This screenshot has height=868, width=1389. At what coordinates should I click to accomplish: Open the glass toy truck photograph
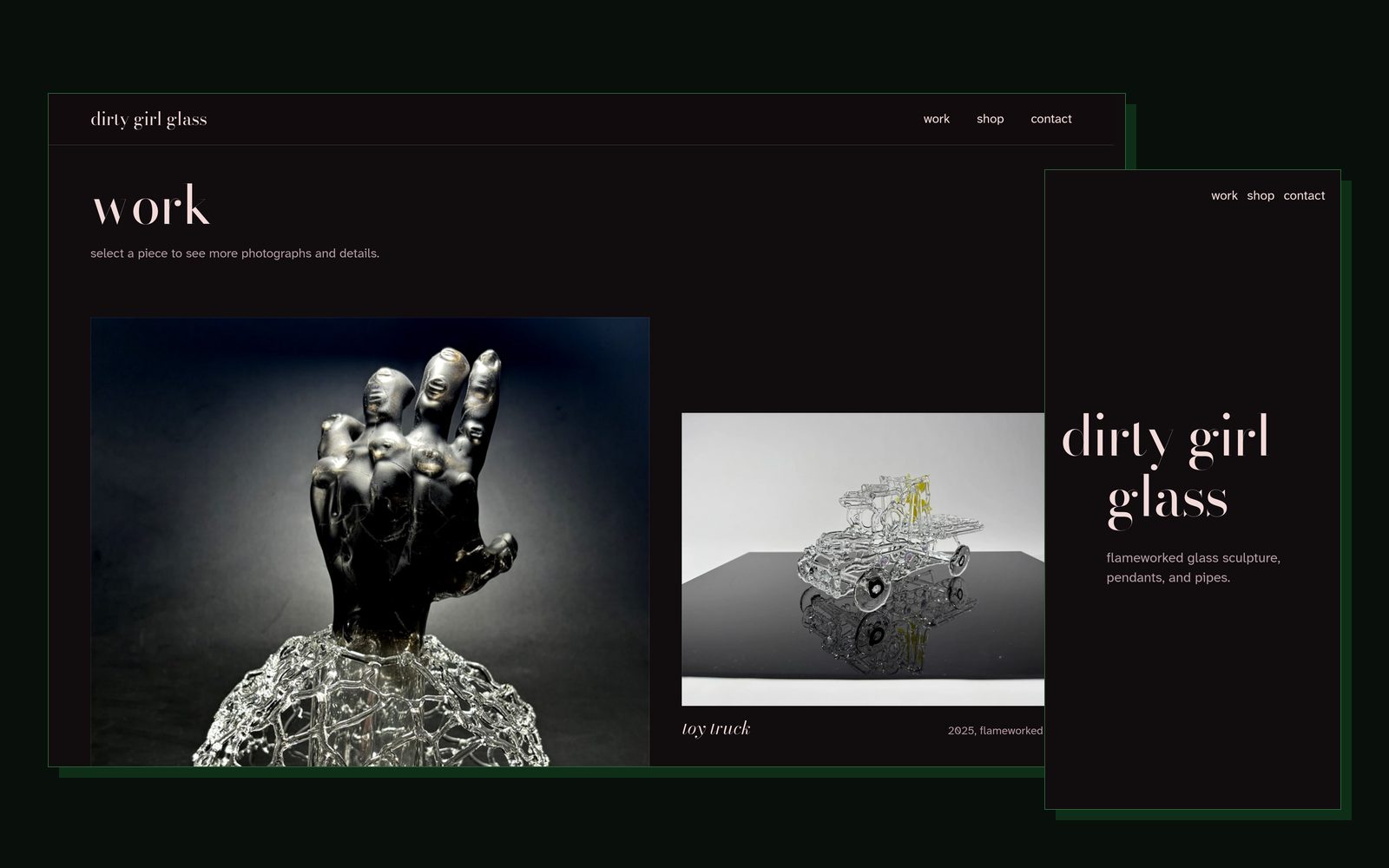863,559
